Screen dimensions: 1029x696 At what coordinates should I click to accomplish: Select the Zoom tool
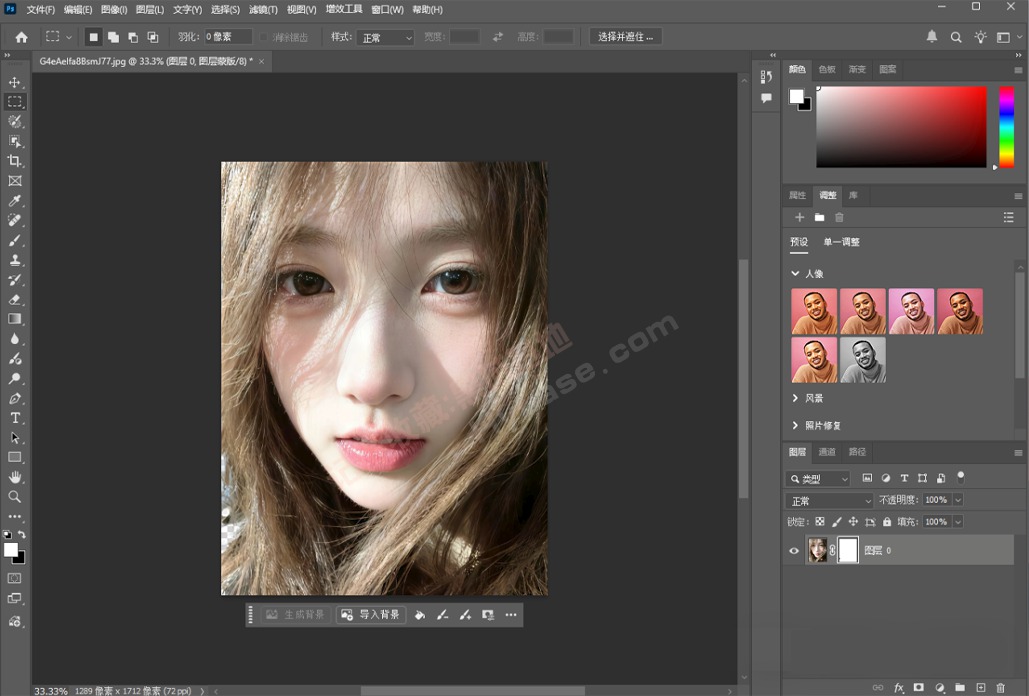(14, 497)
